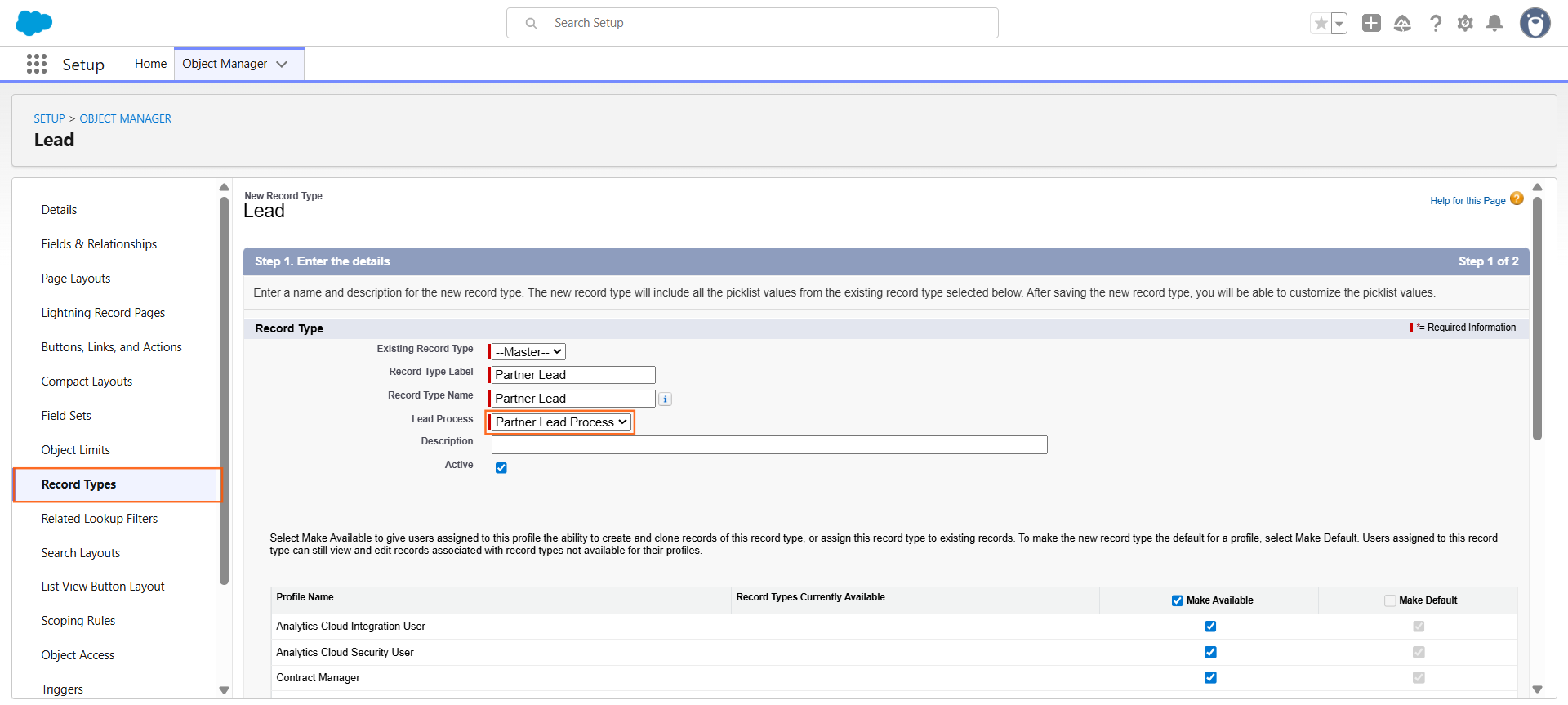
Task: Uncheck Make Available for Analytics Cloud Integration User
Action: coord(1210,627)
